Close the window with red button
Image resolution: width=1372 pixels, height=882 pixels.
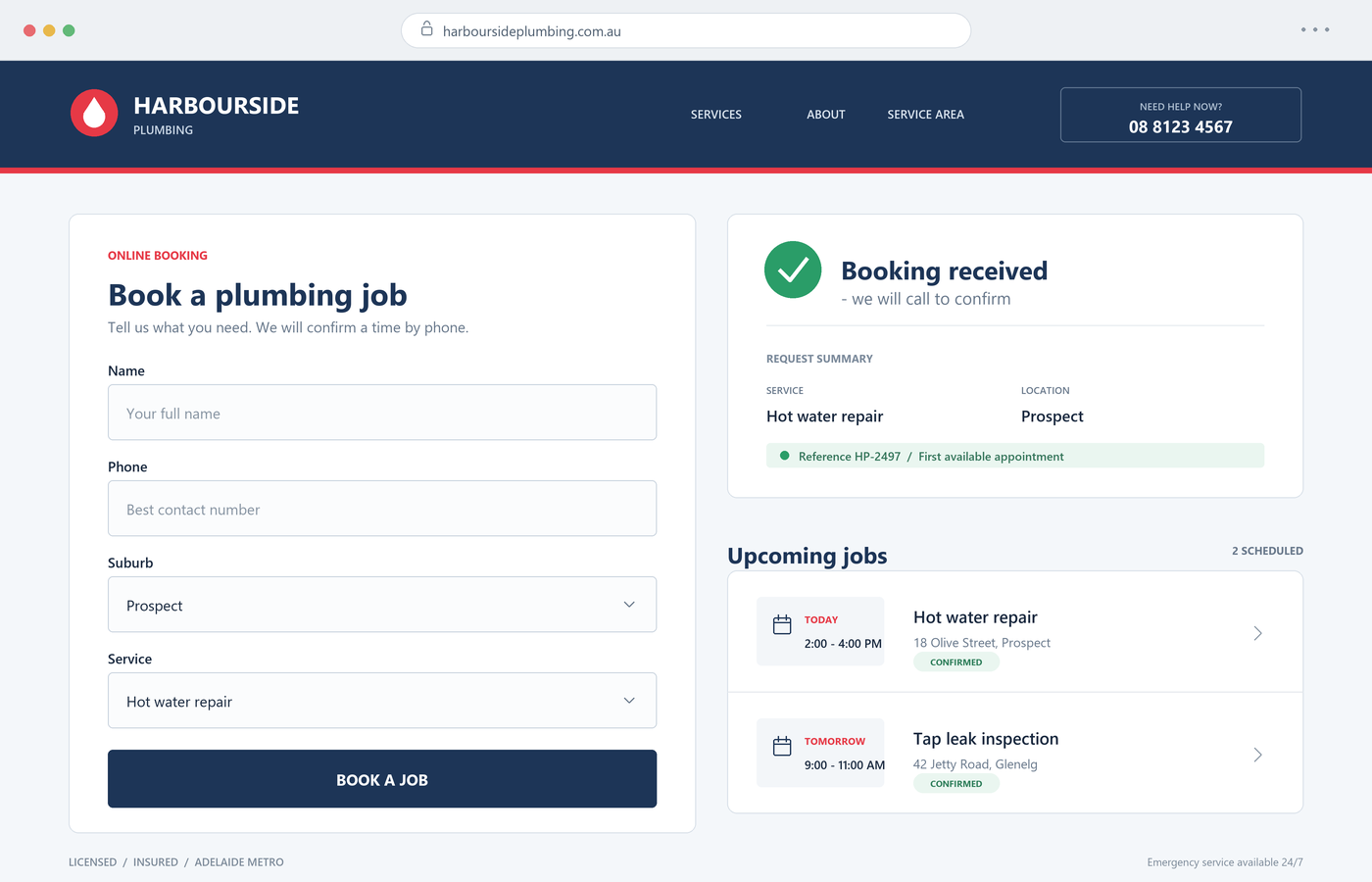29,30
